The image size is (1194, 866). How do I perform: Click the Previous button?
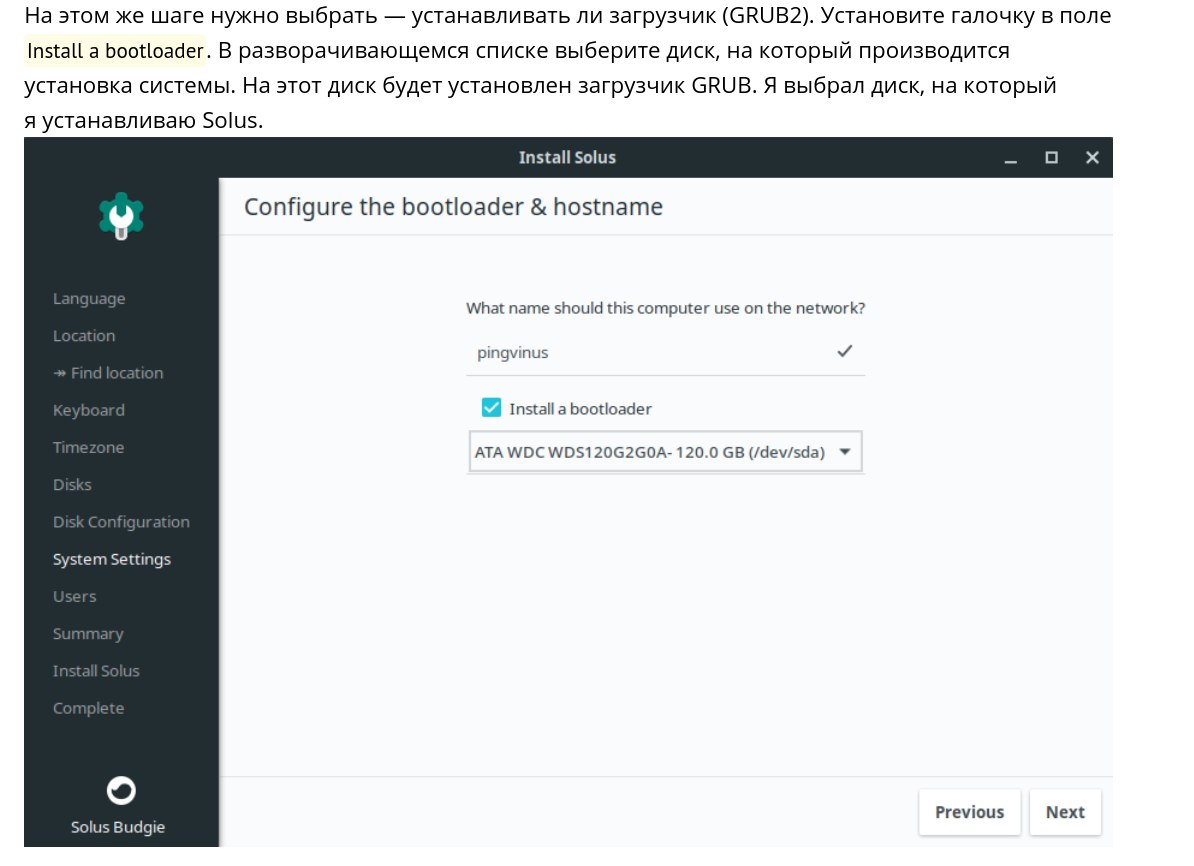tap(969, 812)
